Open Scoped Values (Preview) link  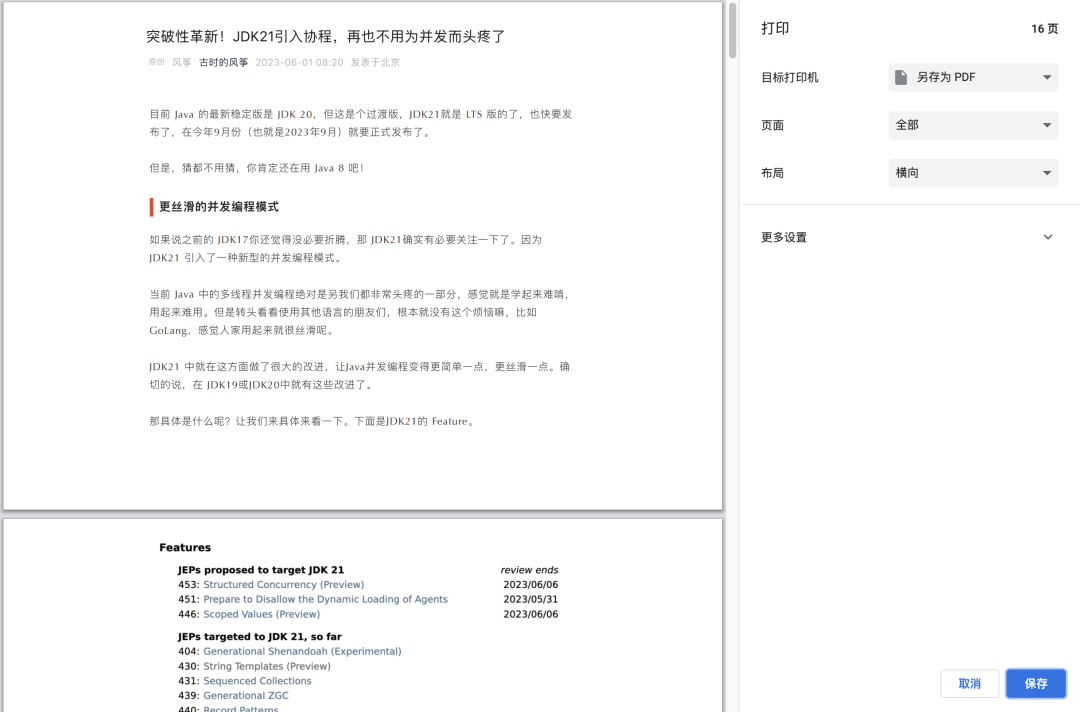(261, 614)
